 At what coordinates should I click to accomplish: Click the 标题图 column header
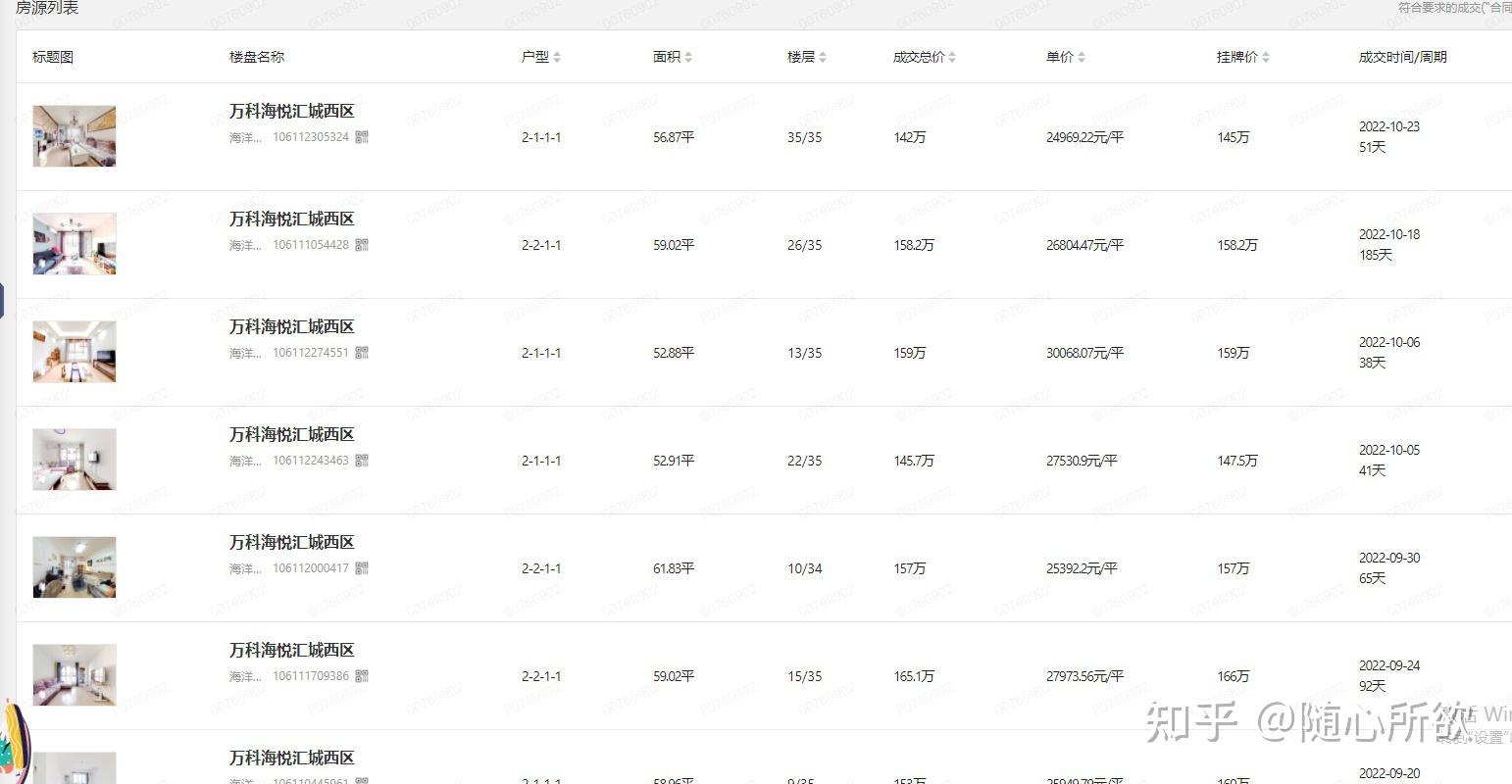(x=53, y=58)
